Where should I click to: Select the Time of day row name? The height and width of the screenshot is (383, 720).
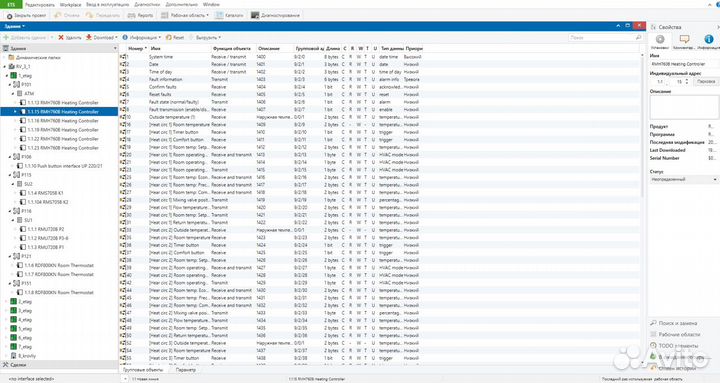161,72
